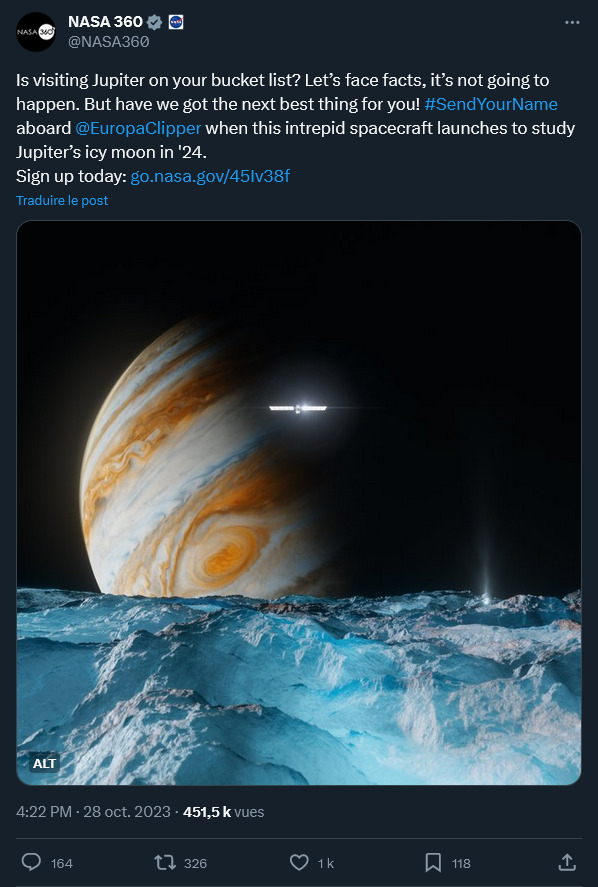Show the image ALT description

coord(44,764)
